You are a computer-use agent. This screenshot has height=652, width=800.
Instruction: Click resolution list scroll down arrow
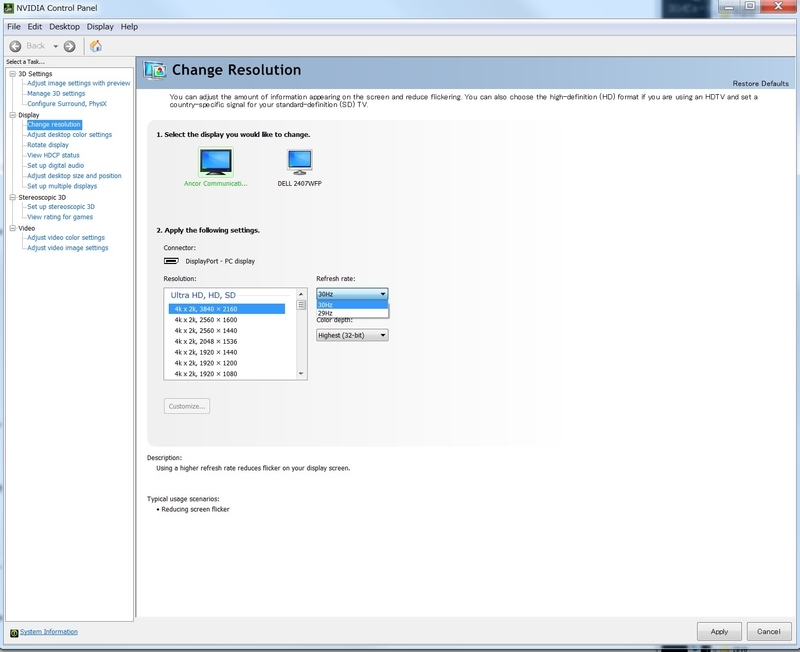tap(301, 373)
